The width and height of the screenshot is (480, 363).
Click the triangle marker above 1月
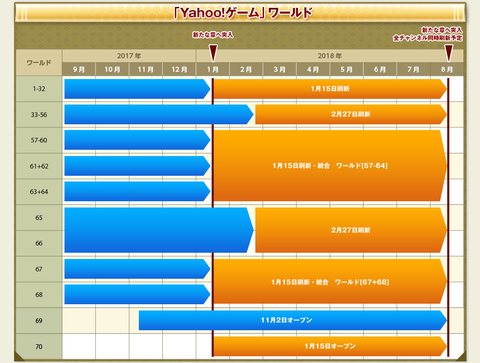pyautogui.click(x=213, y=53)
